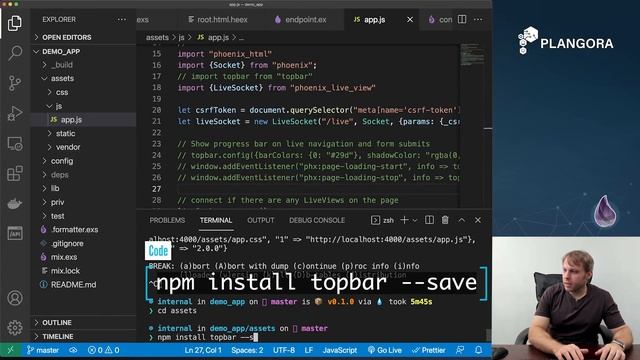Image resolution: width=640 pixels, height=360 pixels.
Task: Expand the deps folder
Action: point(84,175)
